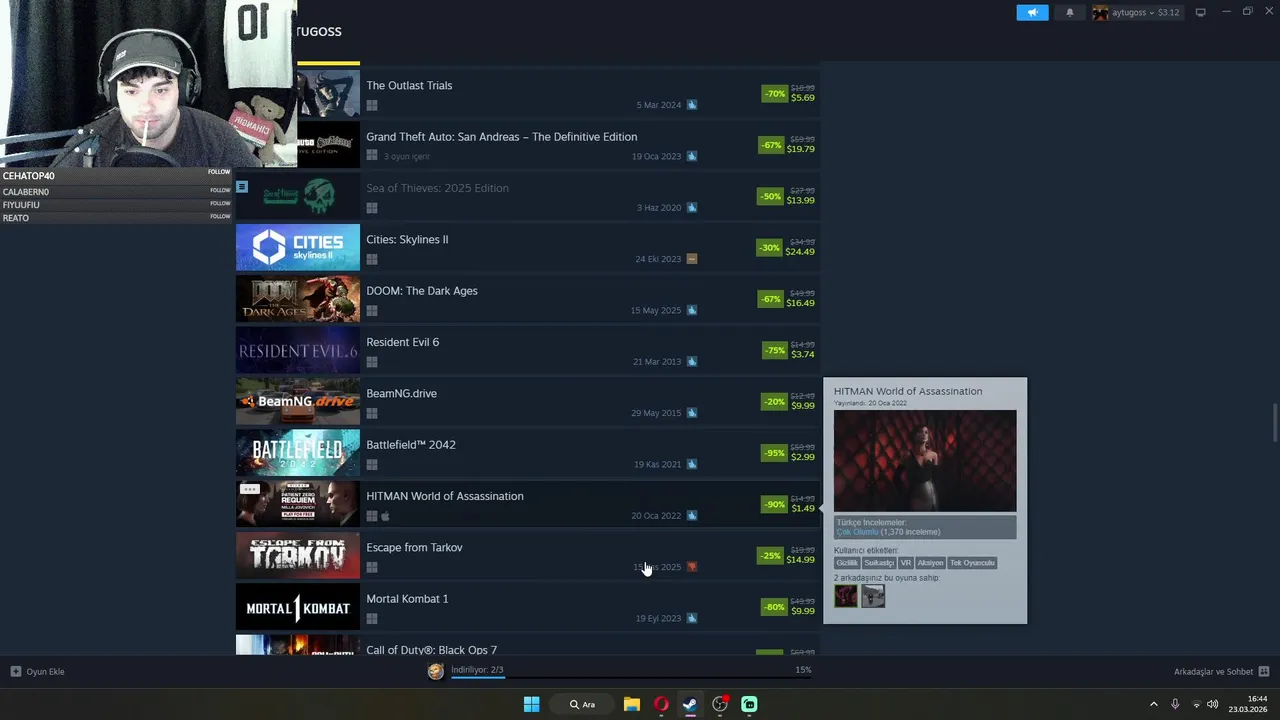1280x720 pixels.
Task: Click the mixed review icon for Cities: Skylines II
Action: (691, 259)
